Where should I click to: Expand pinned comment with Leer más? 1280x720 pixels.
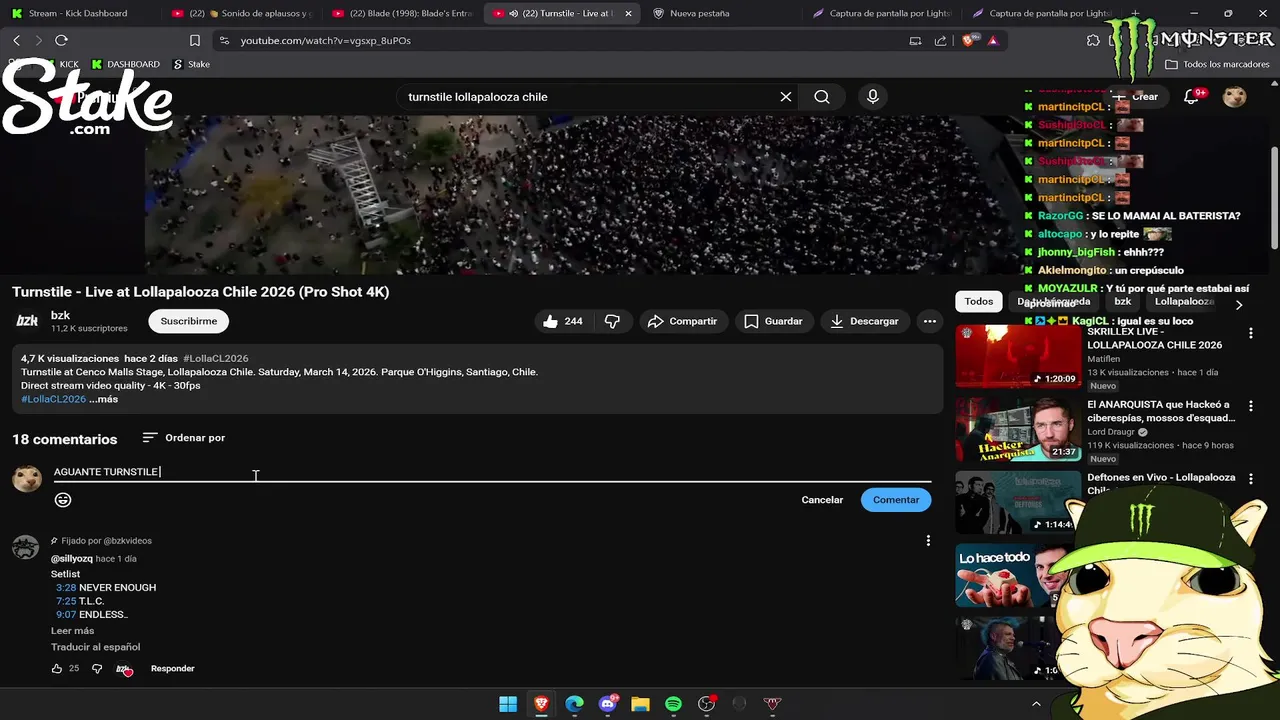72,631
